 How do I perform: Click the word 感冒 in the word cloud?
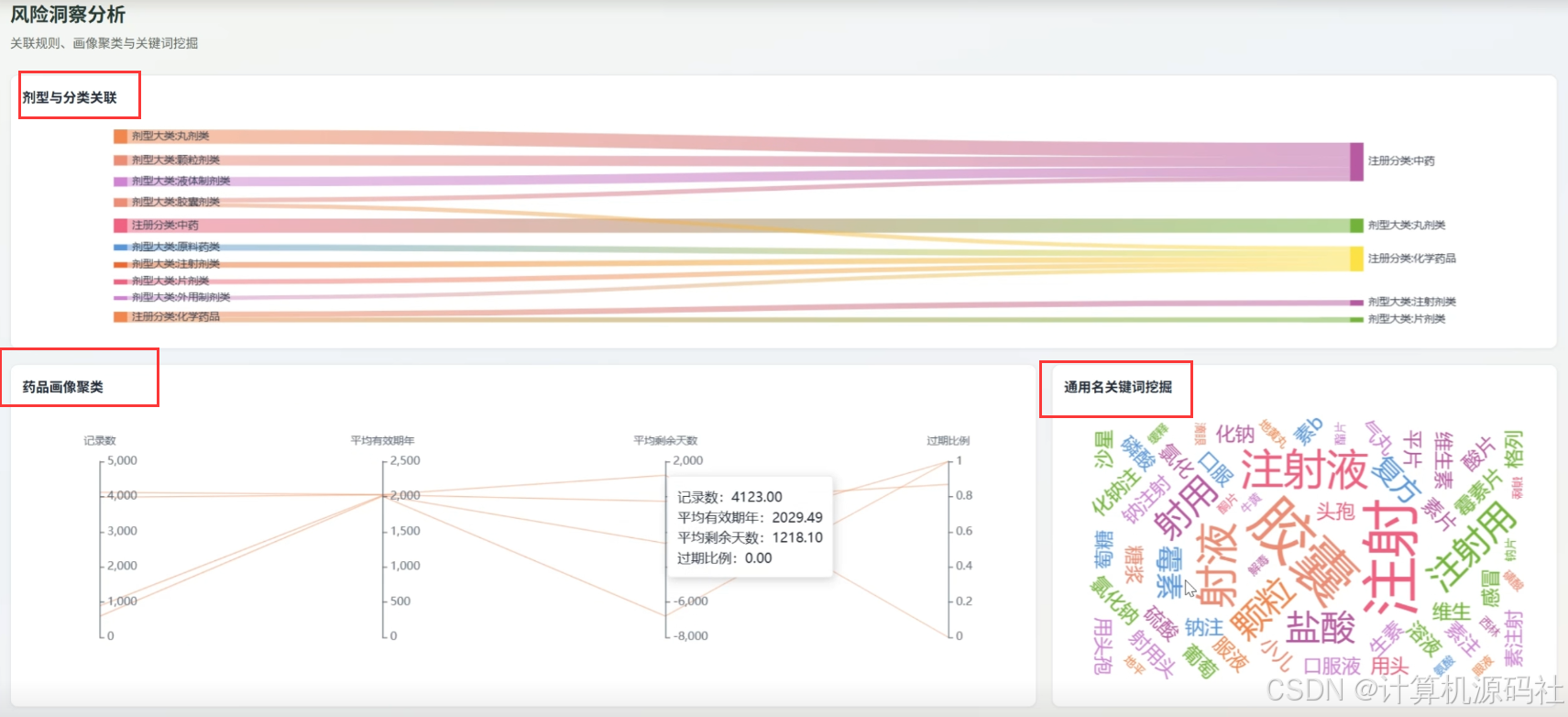coord(1491,588)
